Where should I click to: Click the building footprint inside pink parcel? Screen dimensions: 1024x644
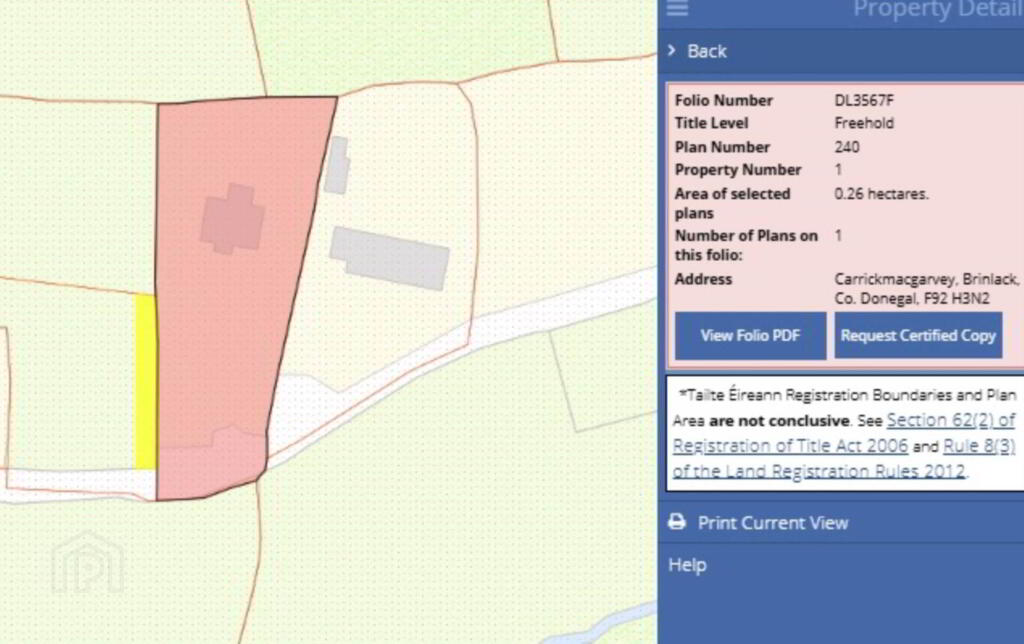[232, 218]
